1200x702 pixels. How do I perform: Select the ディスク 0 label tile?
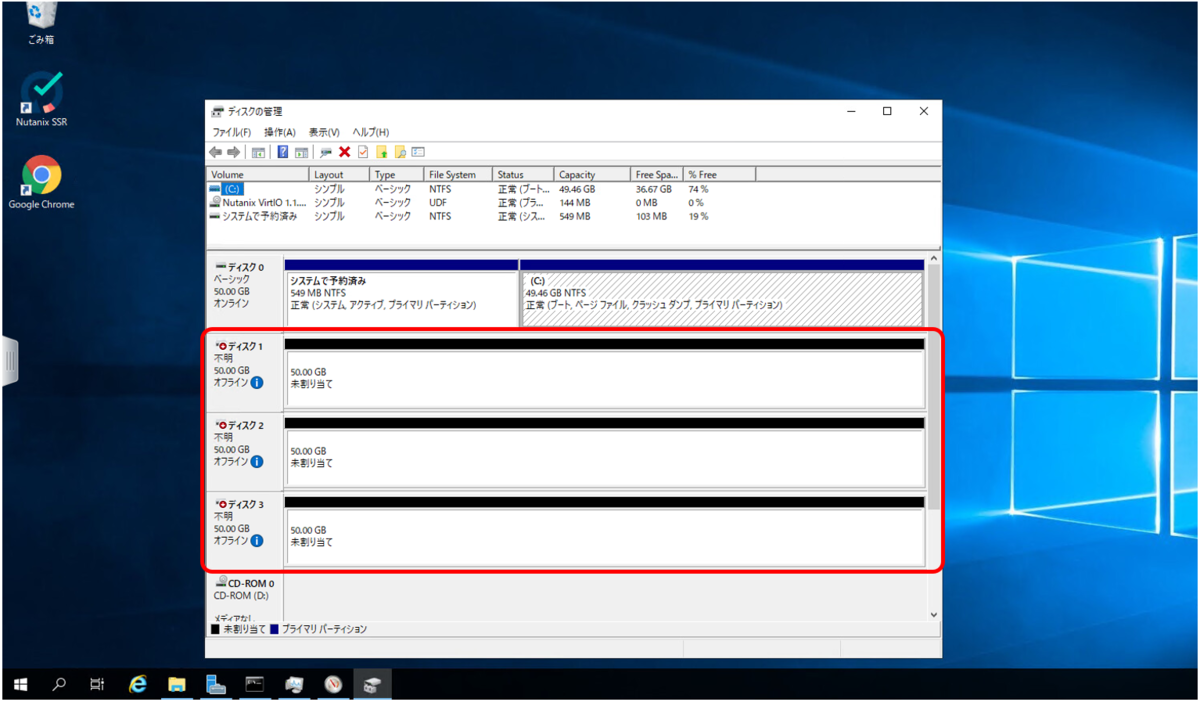(245, 293)
